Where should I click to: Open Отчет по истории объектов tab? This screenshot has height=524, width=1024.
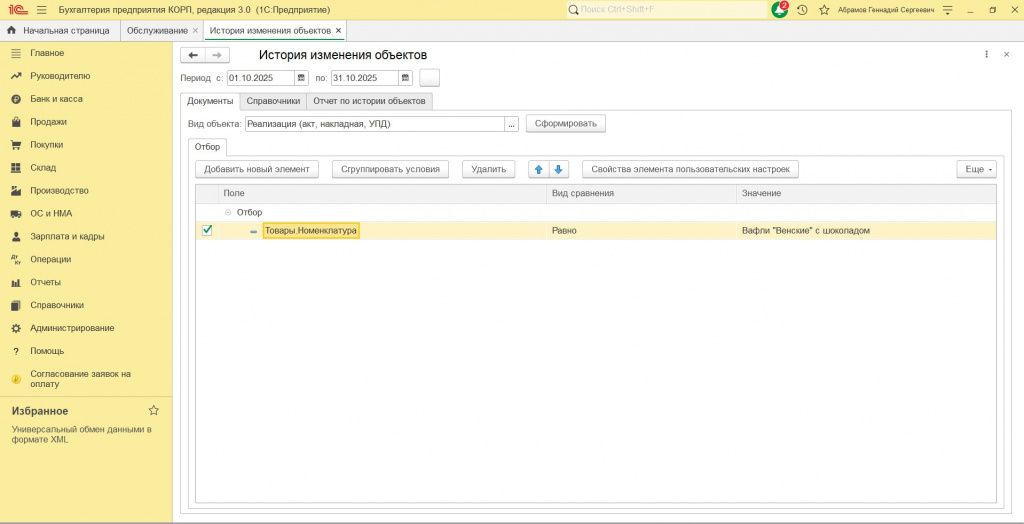pyautogui.click(x=370, y=101)
